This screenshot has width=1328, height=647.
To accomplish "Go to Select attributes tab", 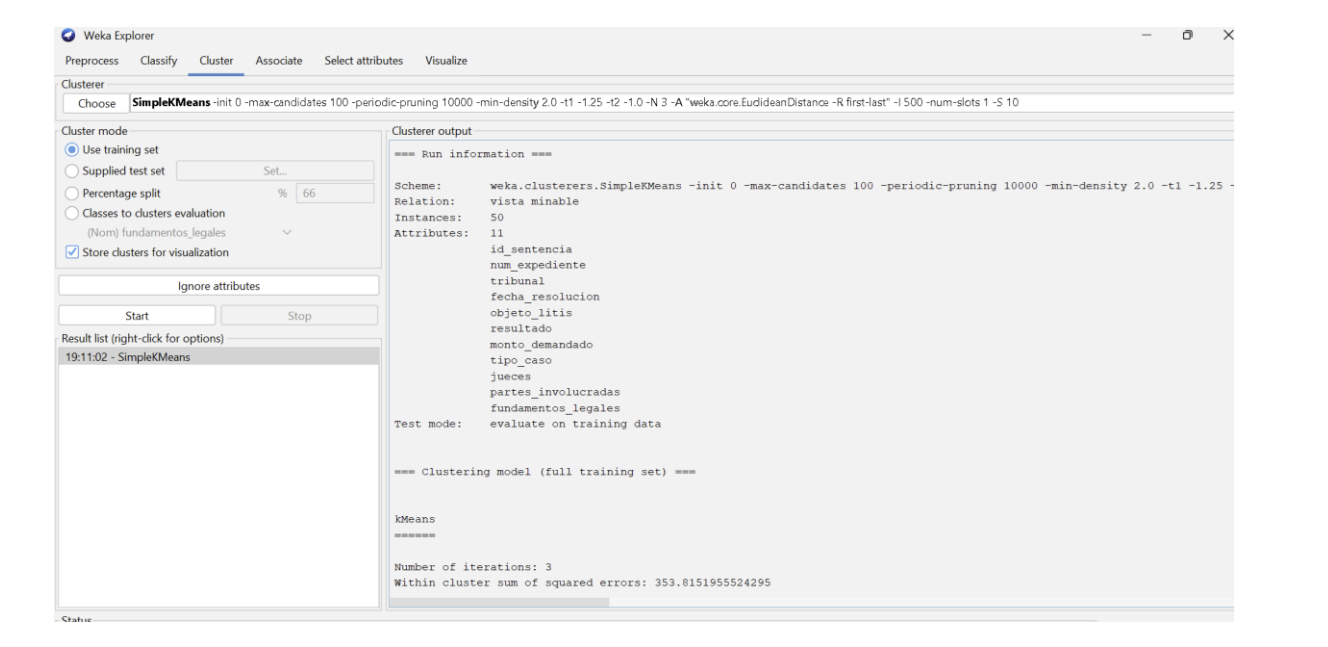I will (364, 61).
